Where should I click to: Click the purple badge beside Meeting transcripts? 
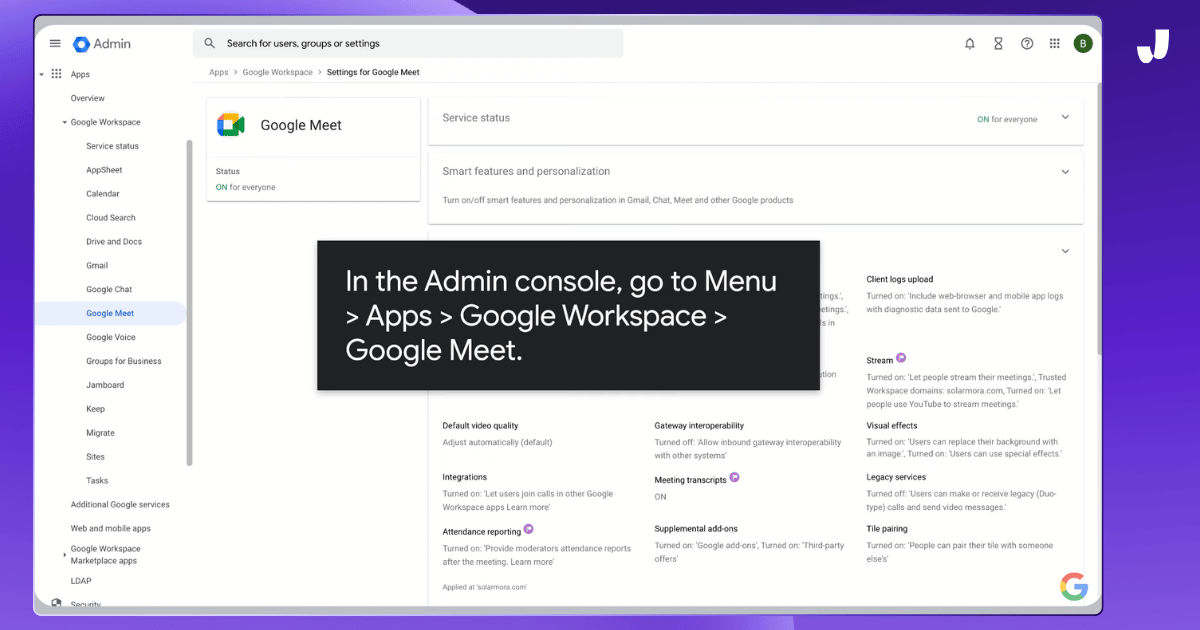pyautogui.click(x=734, y=478)
